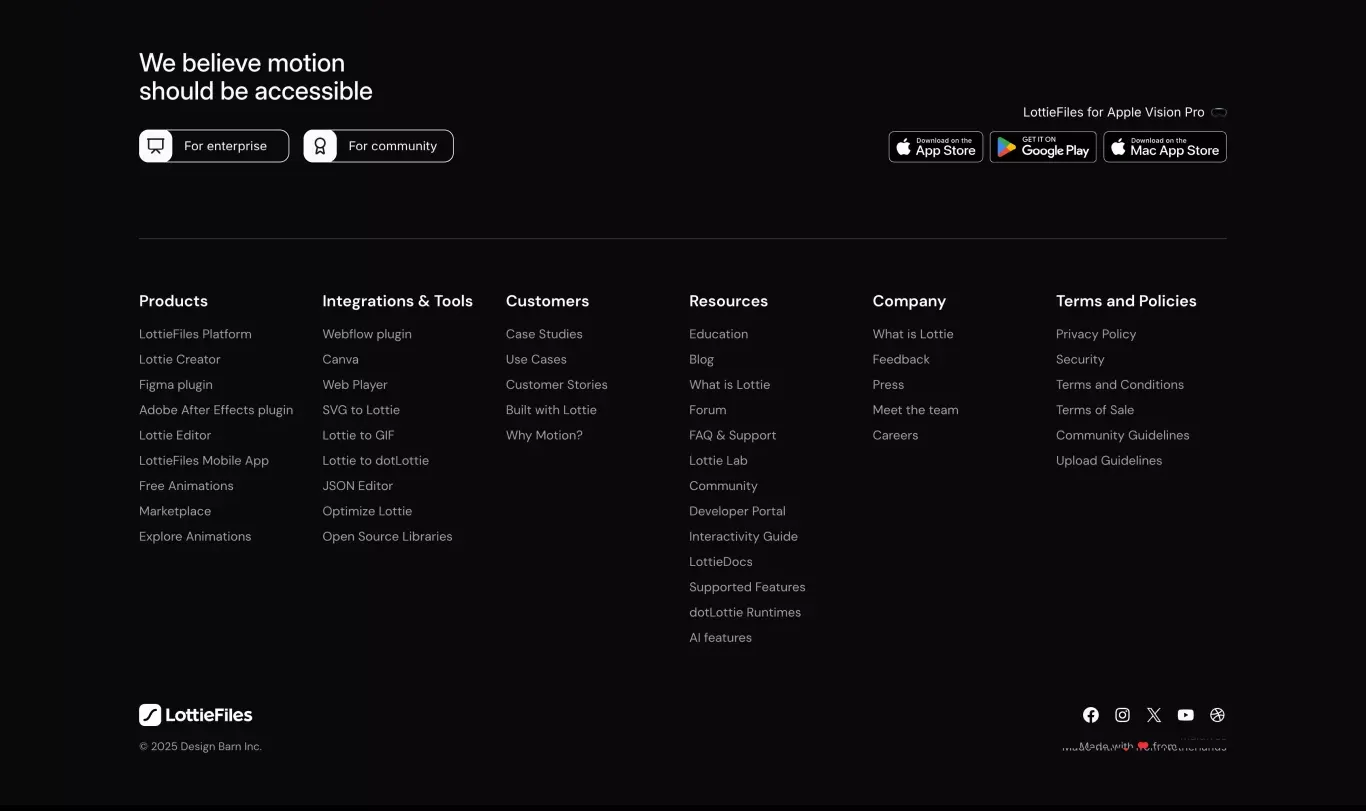This screenshot has height=811, width=1366.
Task: Open the Community link under Resources
Action: tap(723, 486)
